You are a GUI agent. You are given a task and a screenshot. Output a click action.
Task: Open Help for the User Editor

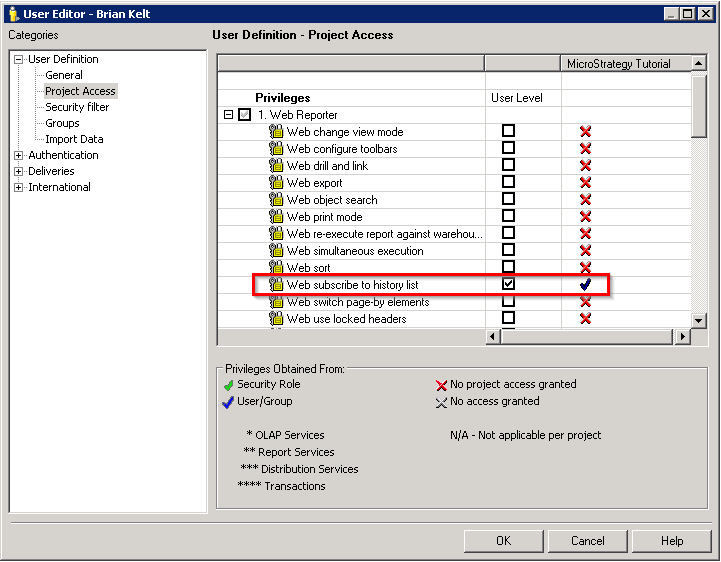click(672, 541)
